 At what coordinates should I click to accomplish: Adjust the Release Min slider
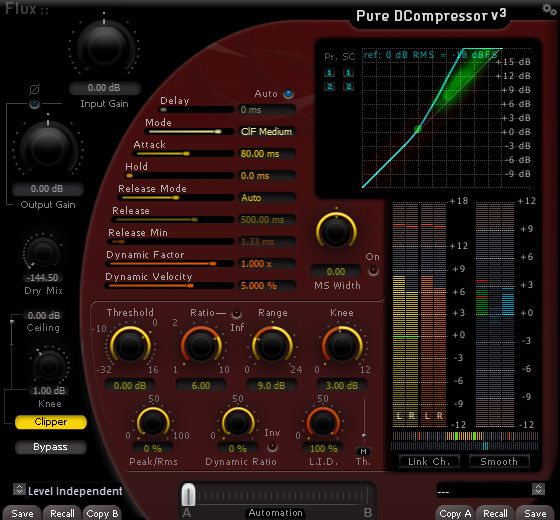(x=171, y=242)
